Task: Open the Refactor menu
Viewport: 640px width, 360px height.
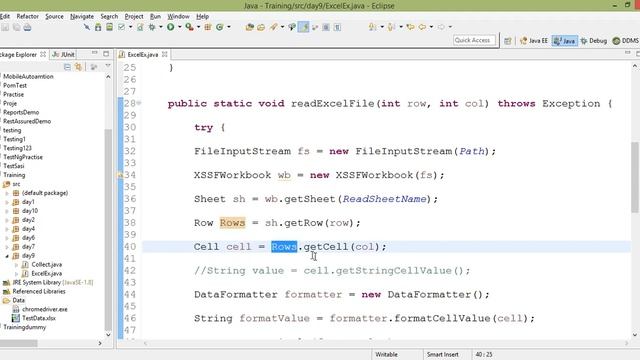Action: pos(27,16)
